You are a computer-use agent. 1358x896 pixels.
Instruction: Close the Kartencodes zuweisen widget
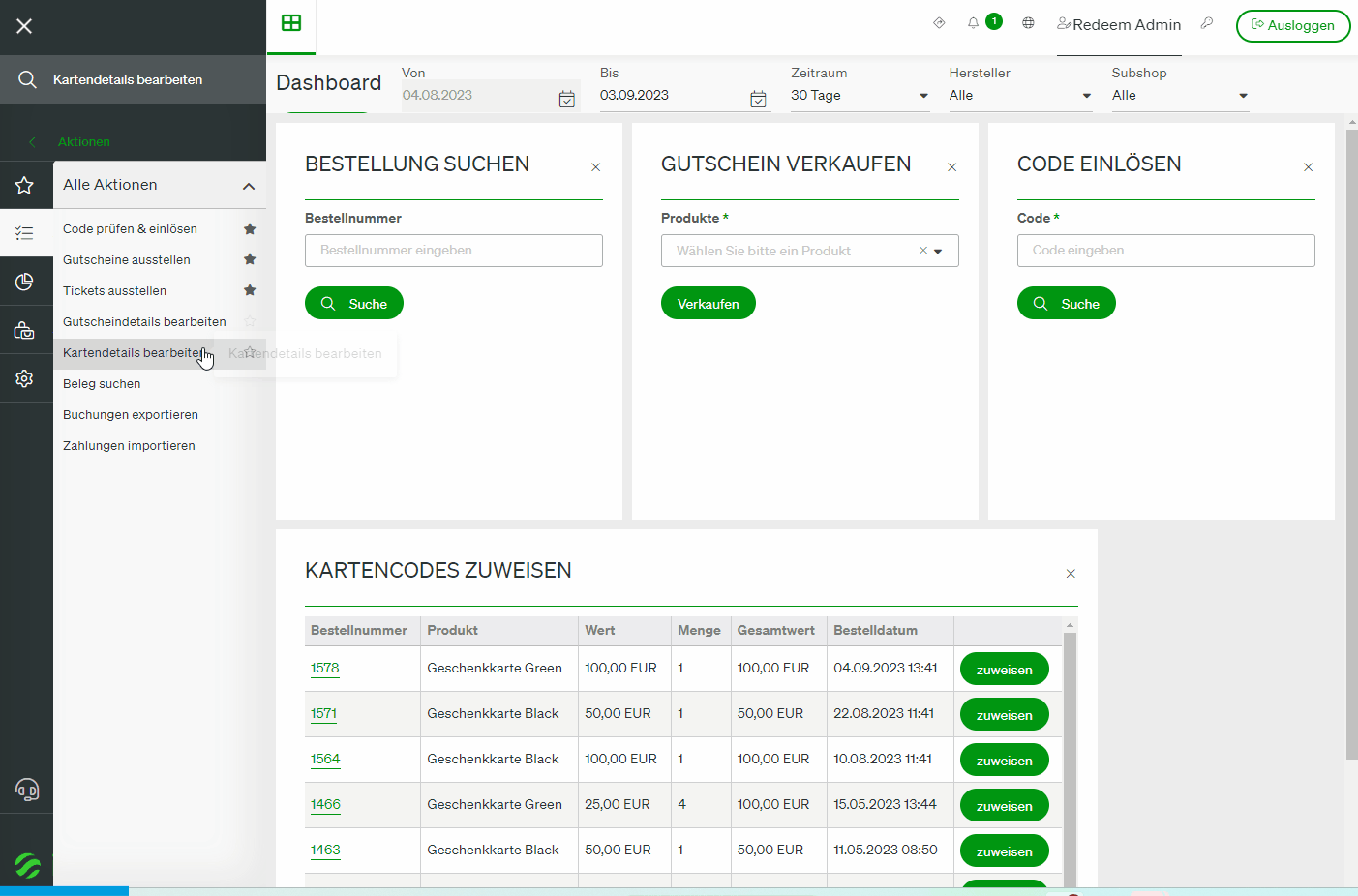tap(1071, 574)
